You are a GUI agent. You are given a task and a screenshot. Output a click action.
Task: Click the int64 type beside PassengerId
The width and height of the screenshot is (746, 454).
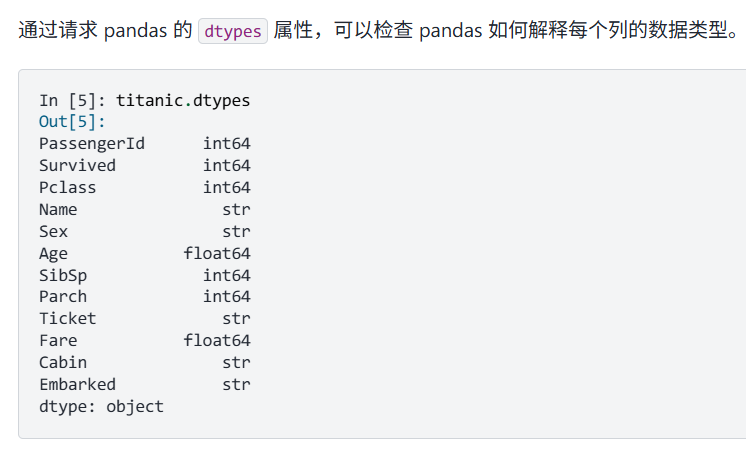(226, 144)
